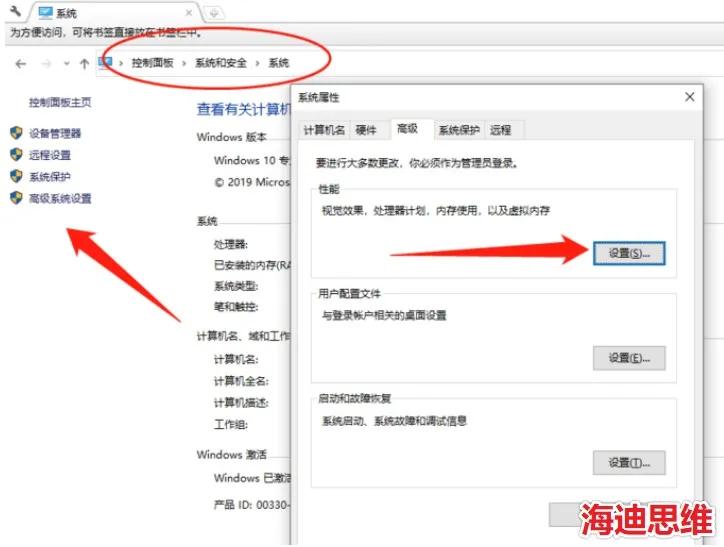Open 远程设置 link
724x547 pixels.
(x=50, y=155)
